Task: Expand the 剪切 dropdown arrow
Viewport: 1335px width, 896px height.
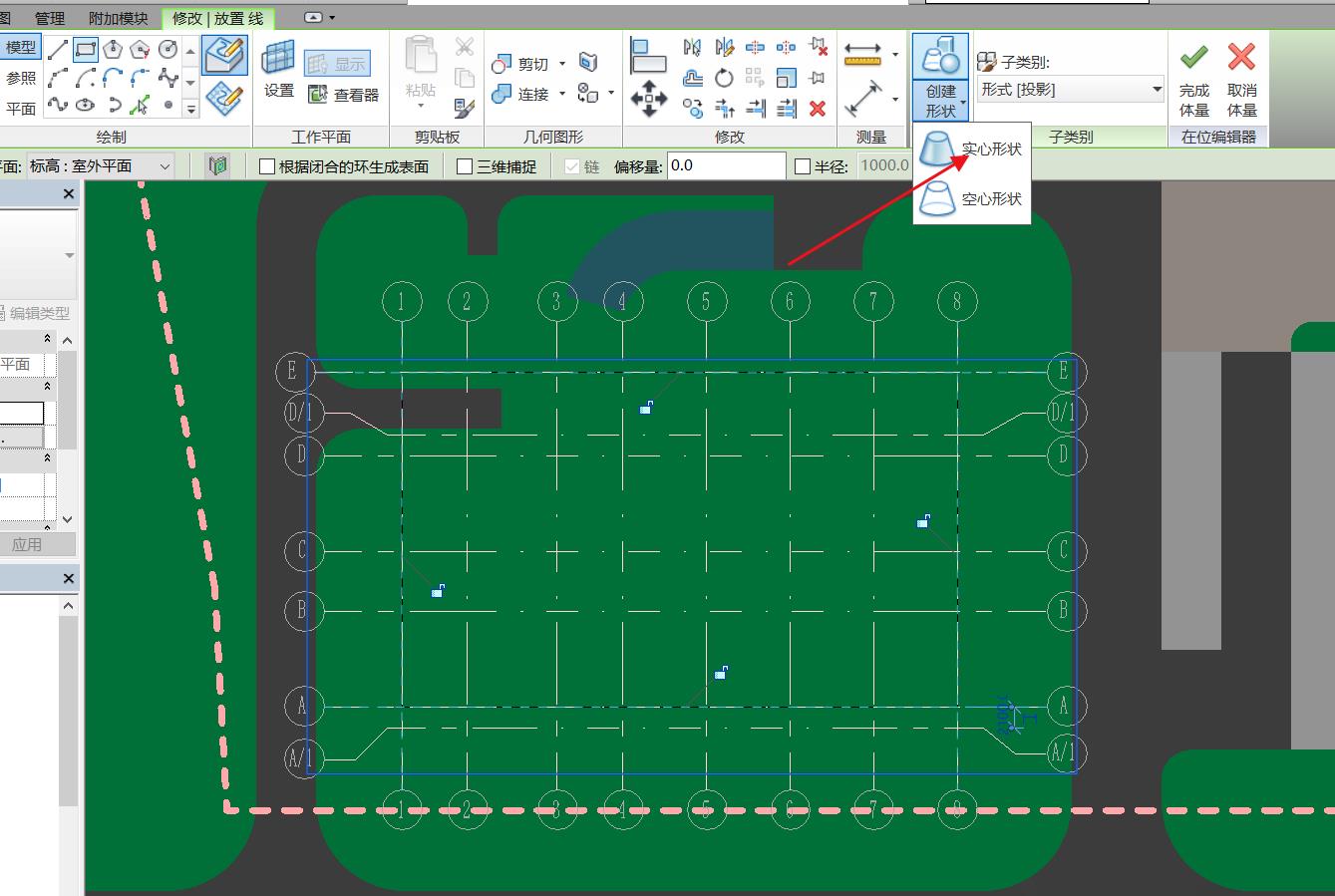Action: 562,64
